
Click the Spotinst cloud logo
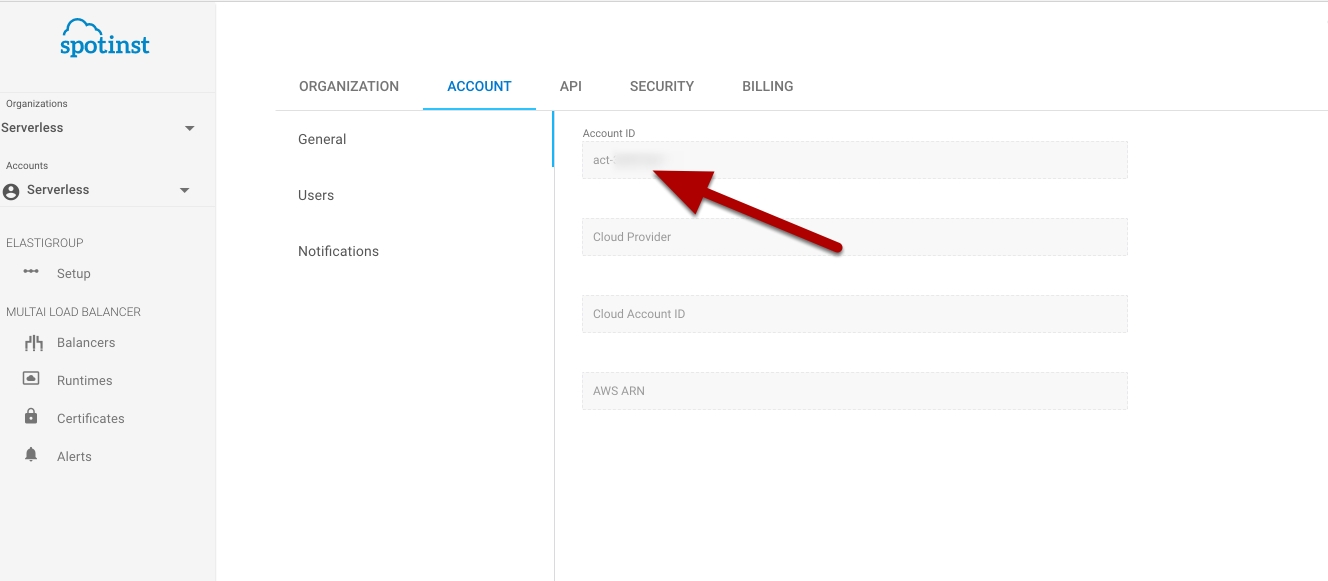coord(105,38)
